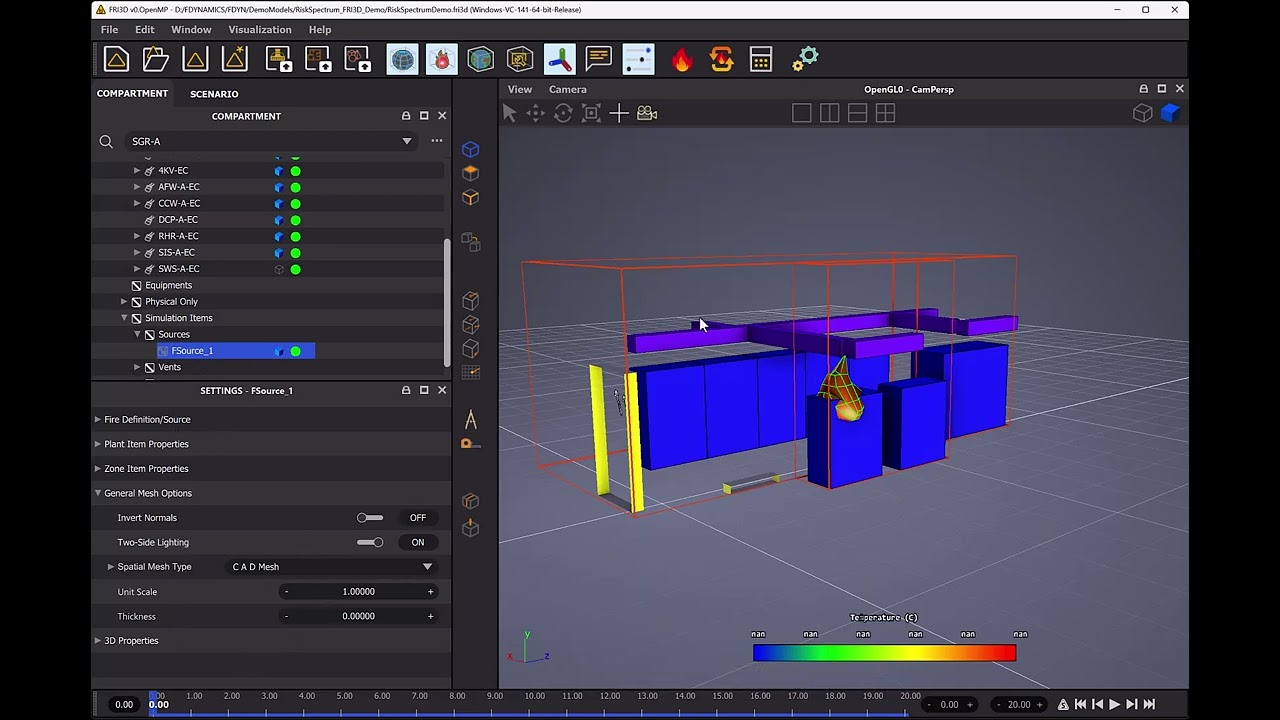The width and height of the screenshot is (1280, 720).
Task: Click timeline marker at 10.00
Action: coord(535,696)
